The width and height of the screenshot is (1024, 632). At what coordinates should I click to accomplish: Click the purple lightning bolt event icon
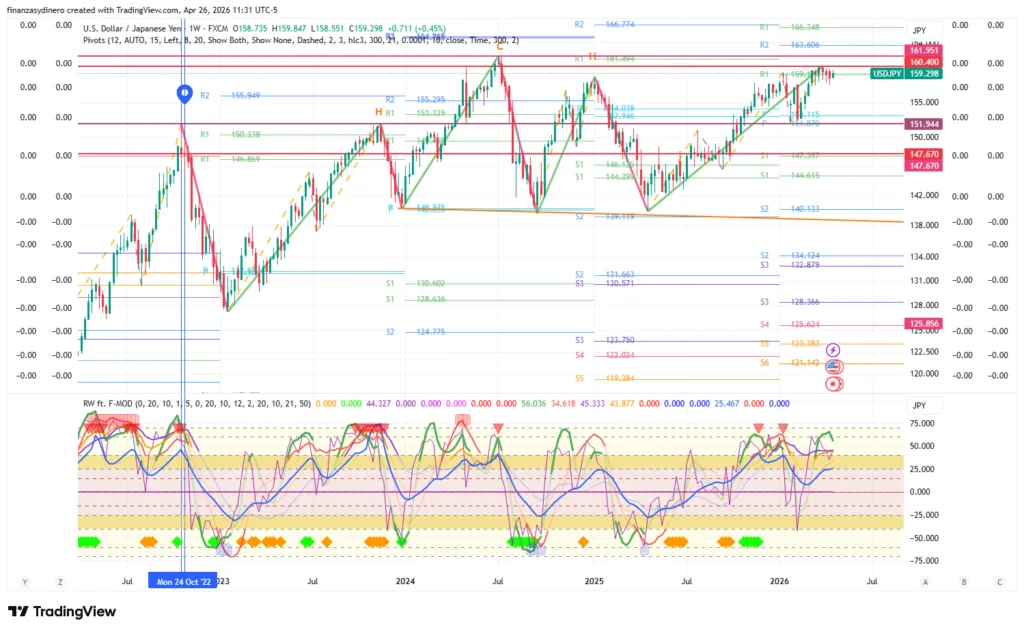tap(833, 352)
